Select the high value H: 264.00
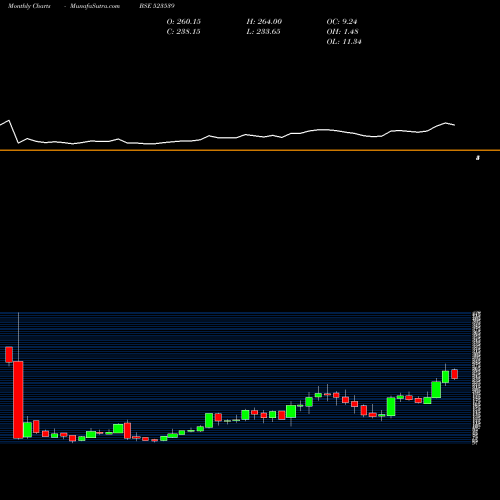Viewport: 500px width, 500px height. click(x=264, y=22)
